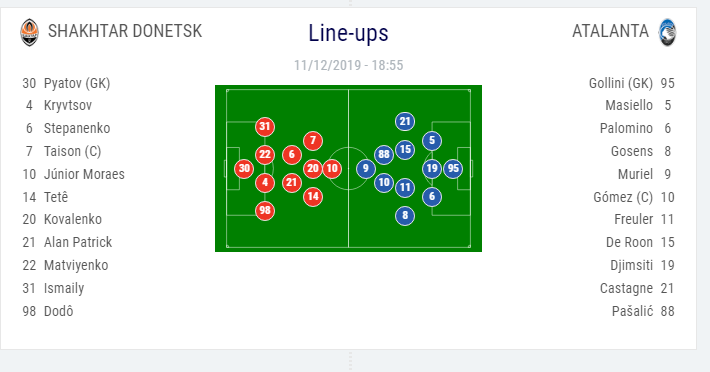Select blue player marker 95 on pitch
Image resolution: width=710 pixels, height=372 pixels.
pos(453,169)
